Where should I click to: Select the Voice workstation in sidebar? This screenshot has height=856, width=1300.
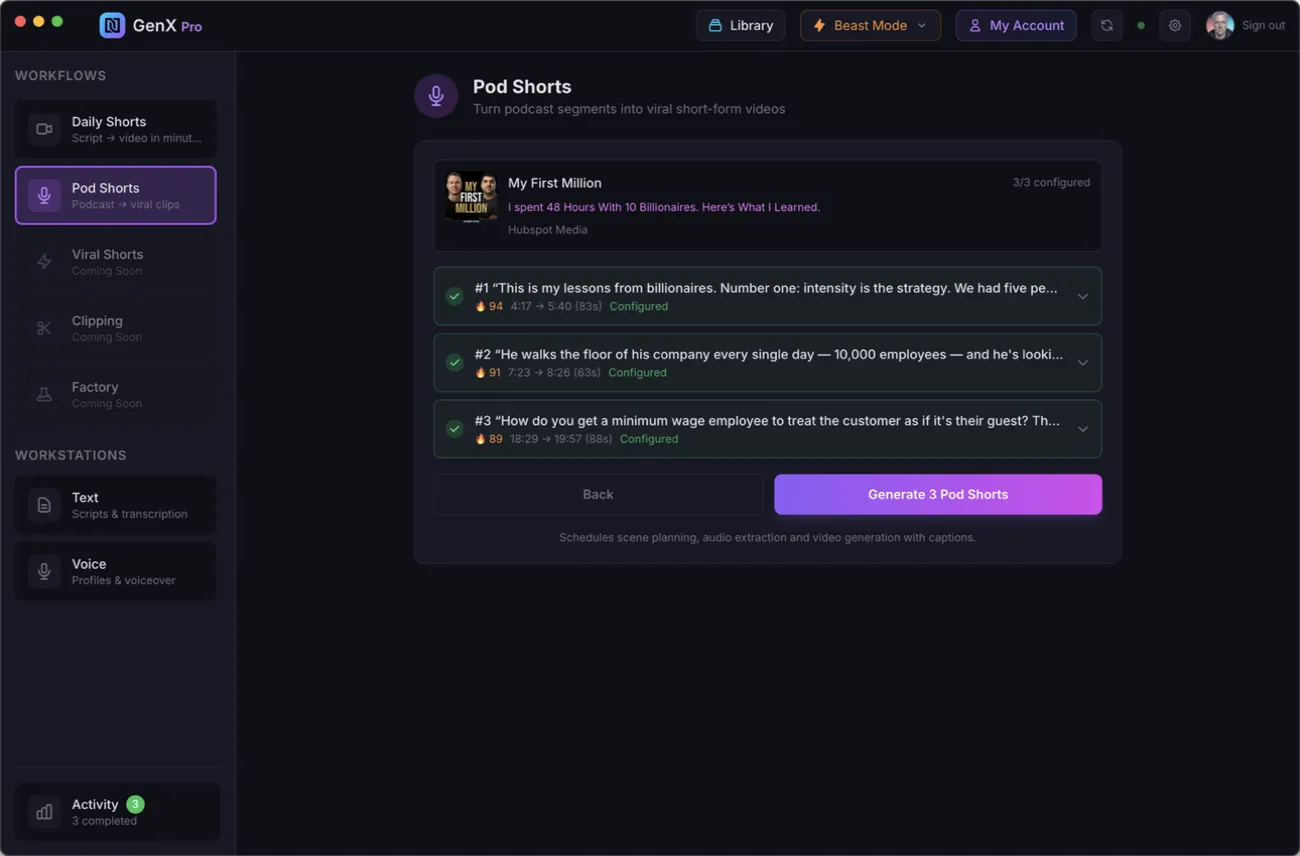(x=116, y=572)
